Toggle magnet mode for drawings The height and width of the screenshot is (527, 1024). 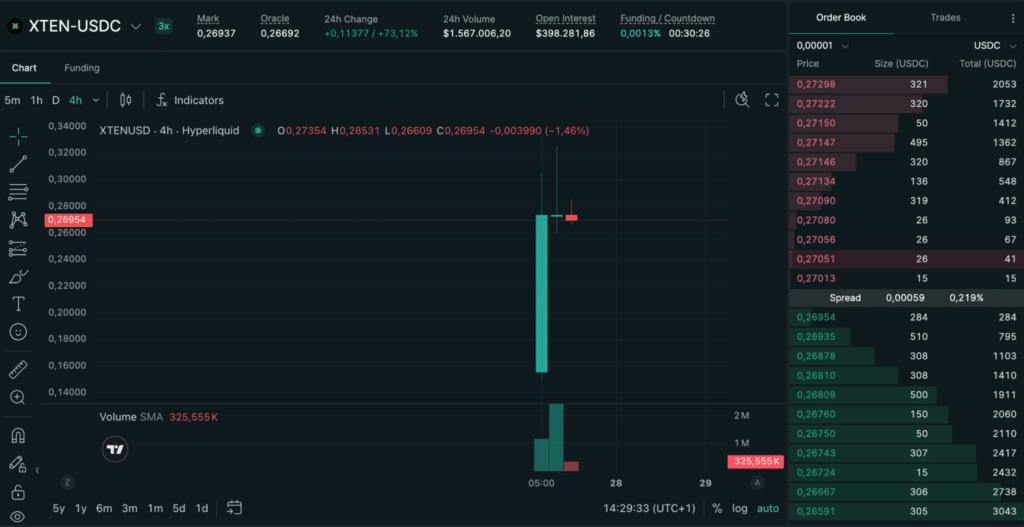[18, 436]
